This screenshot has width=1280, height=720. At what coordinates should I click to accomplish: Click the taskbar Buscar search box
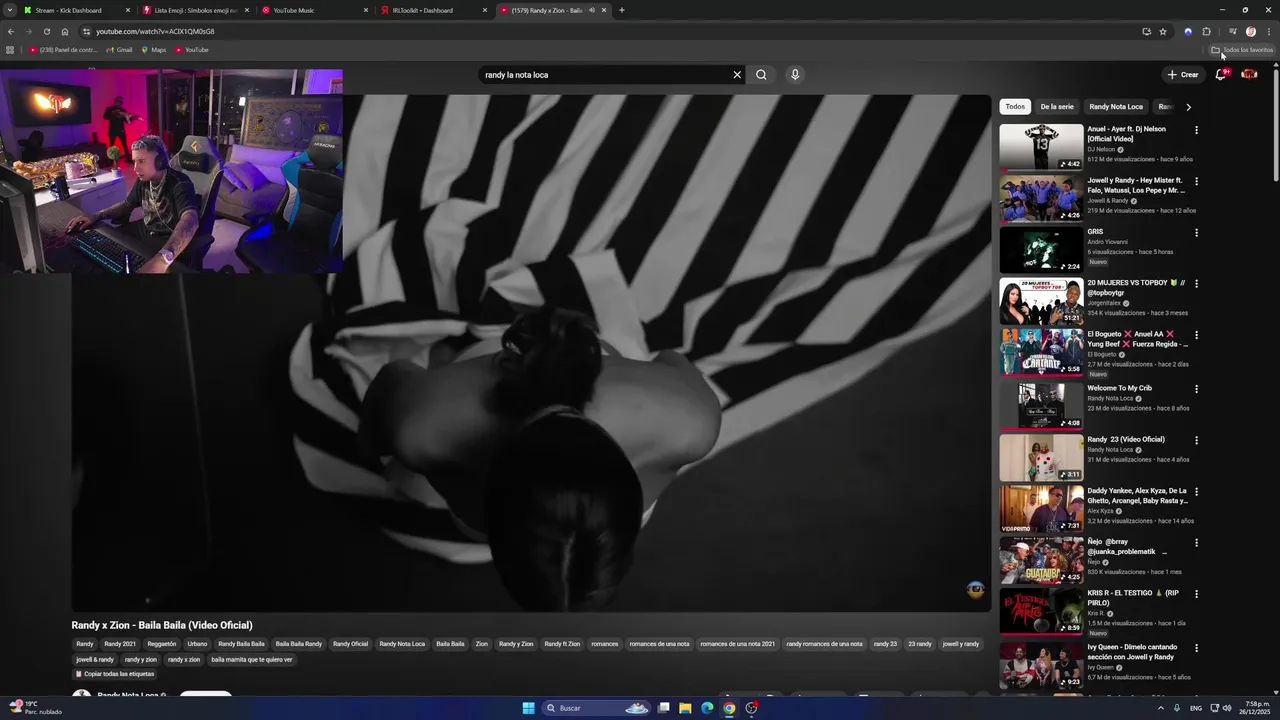(598, 708)
